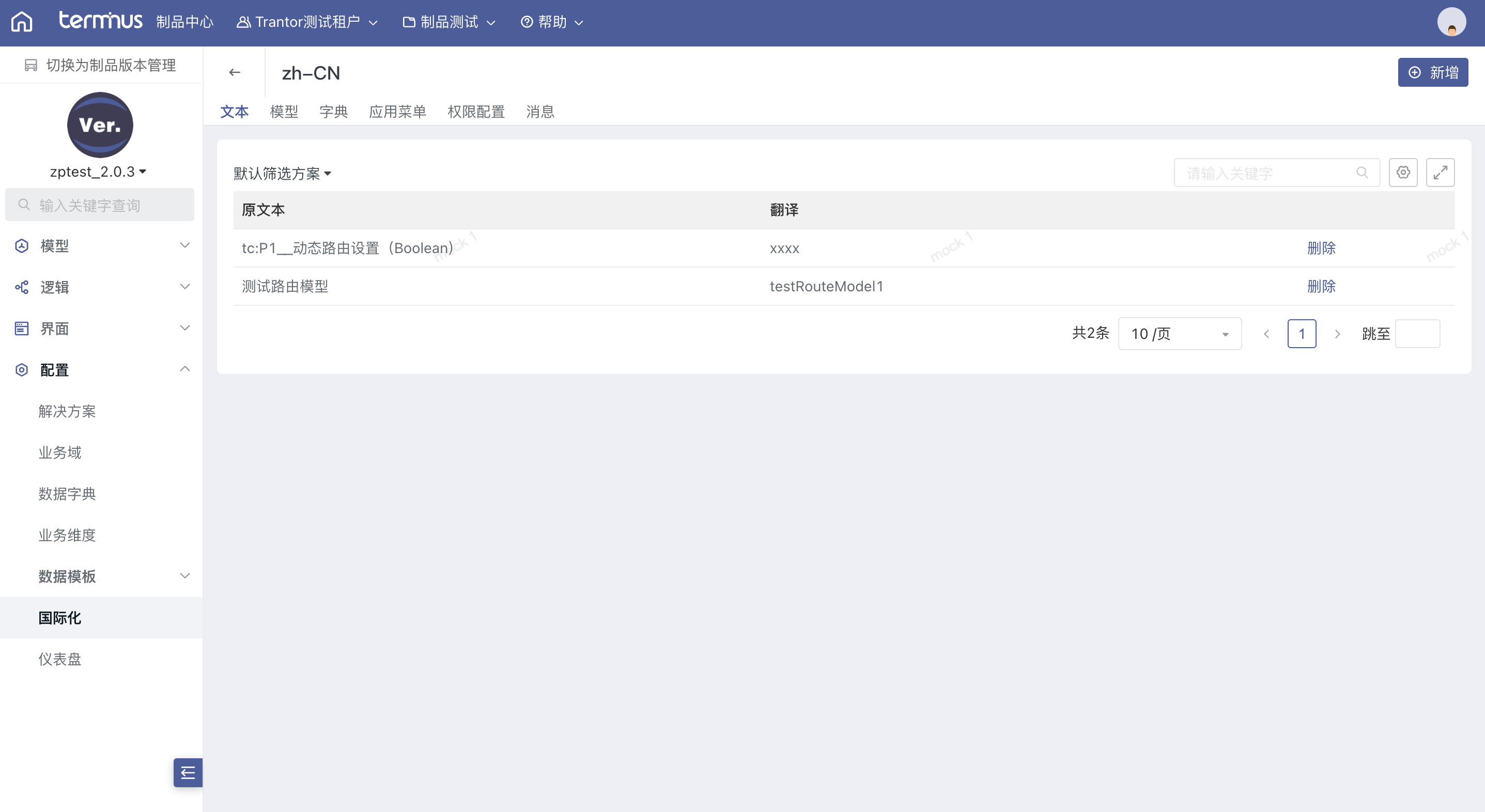Click the 配置 sidebar icon

[22, 369]
